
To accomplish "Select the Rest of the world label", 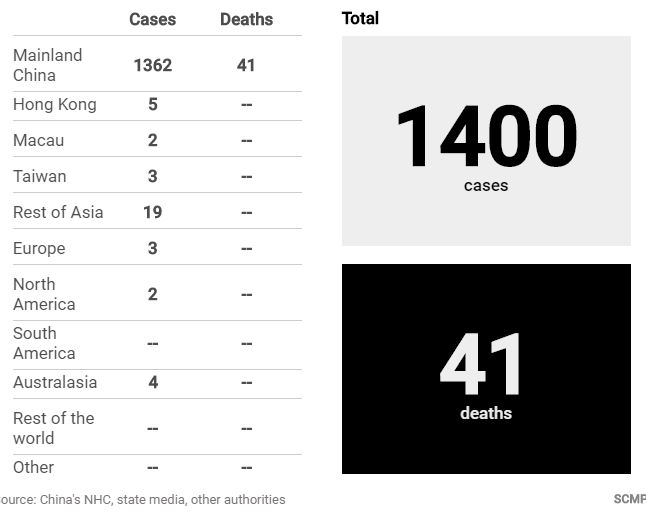I will pos(54,428).
